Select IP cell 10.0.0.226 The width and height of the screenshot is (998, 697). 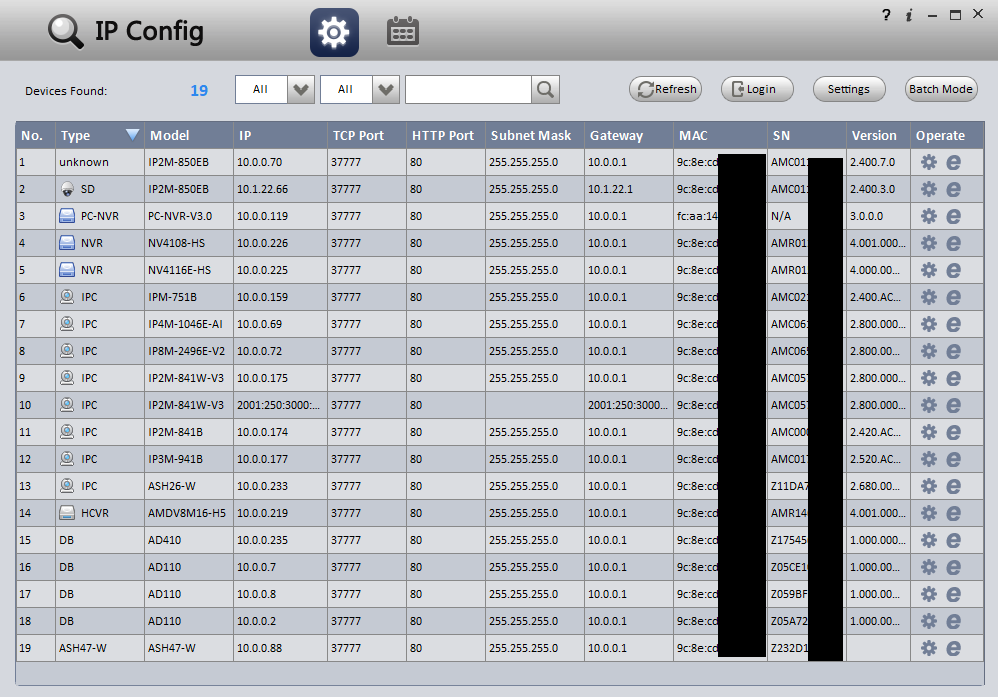click(281, 243)
